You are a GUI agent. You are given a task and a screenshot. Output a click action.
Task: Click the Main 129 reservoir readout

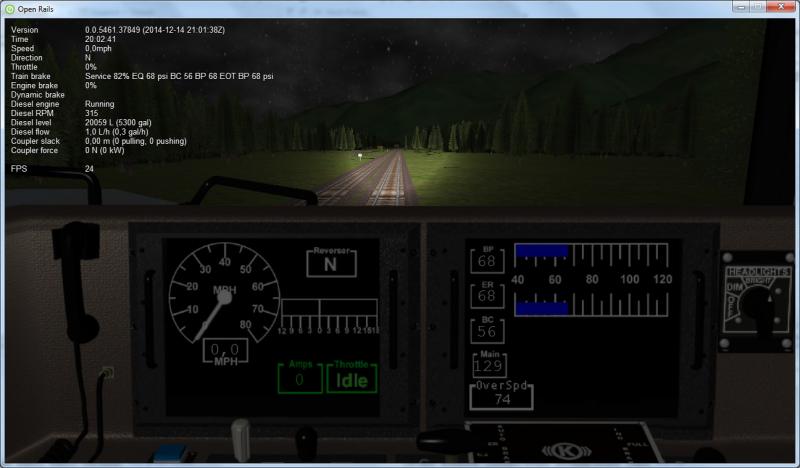489,363
